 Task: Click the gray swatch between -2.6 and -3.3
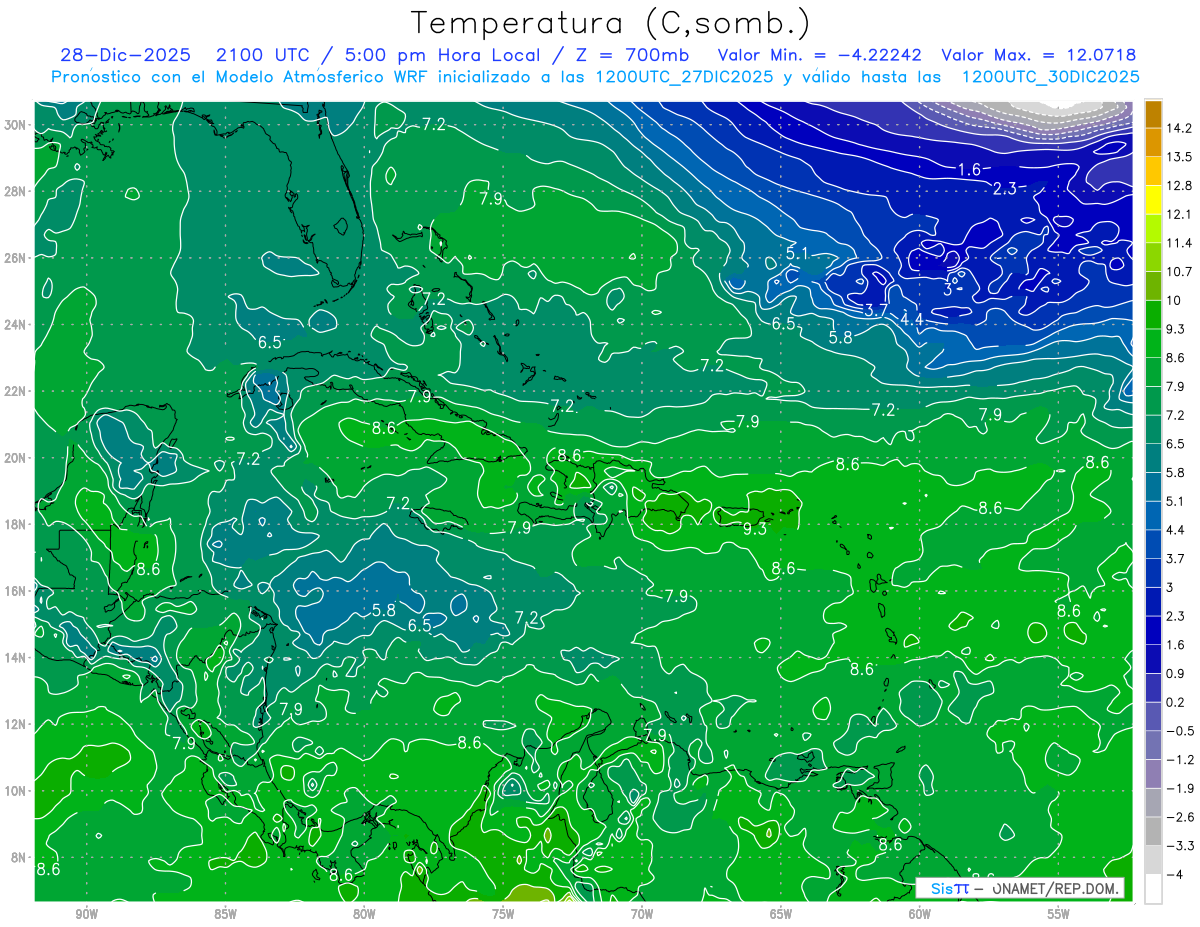click(1153, 831)
